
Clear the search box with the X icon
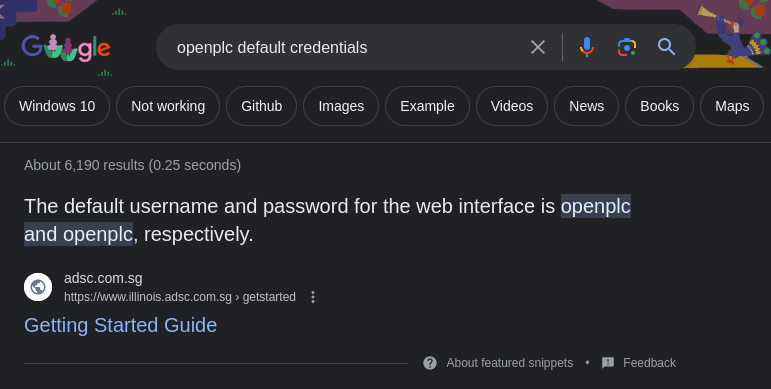click(x=538, y=47)
